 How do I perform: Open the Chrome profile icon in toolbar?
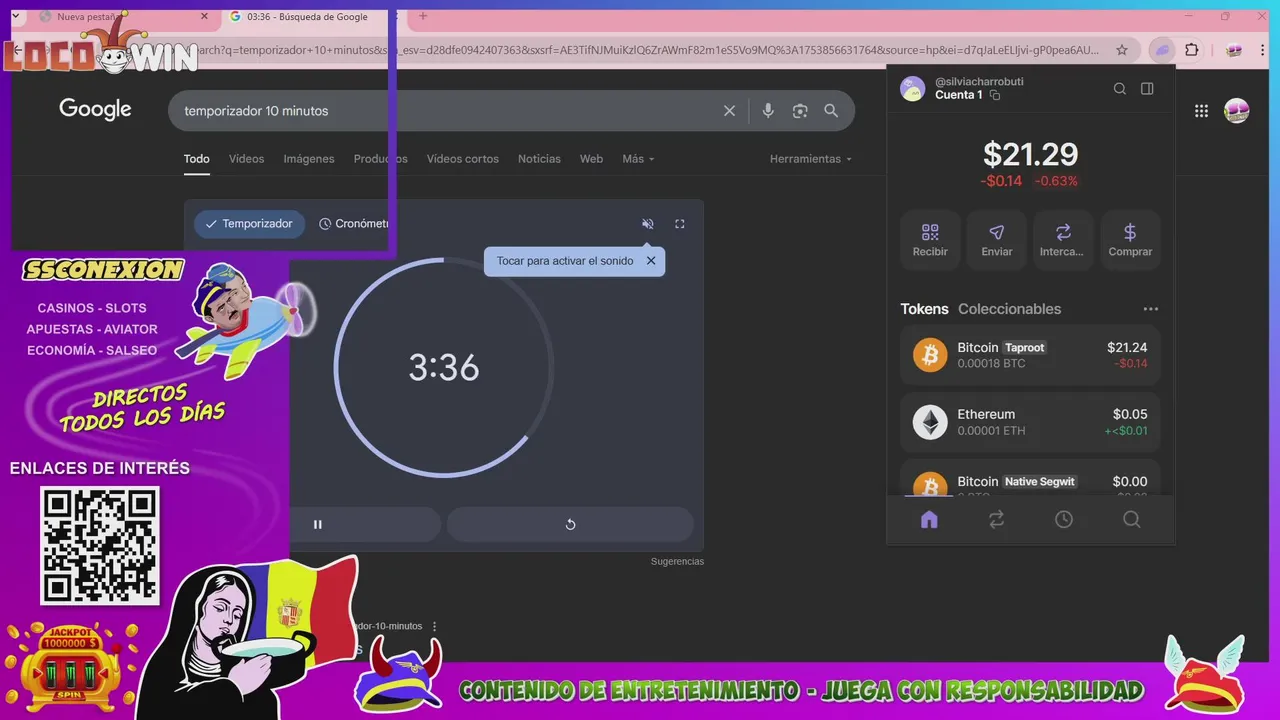1234,50
